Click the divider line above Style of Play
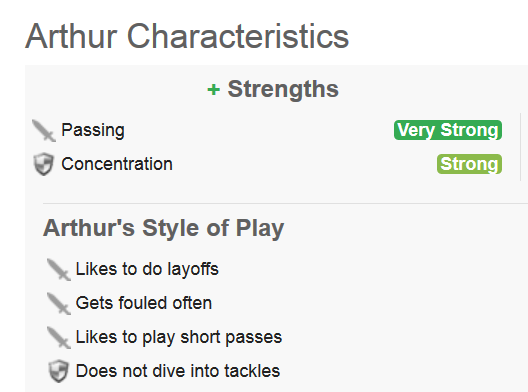 (x=285, y=203)
